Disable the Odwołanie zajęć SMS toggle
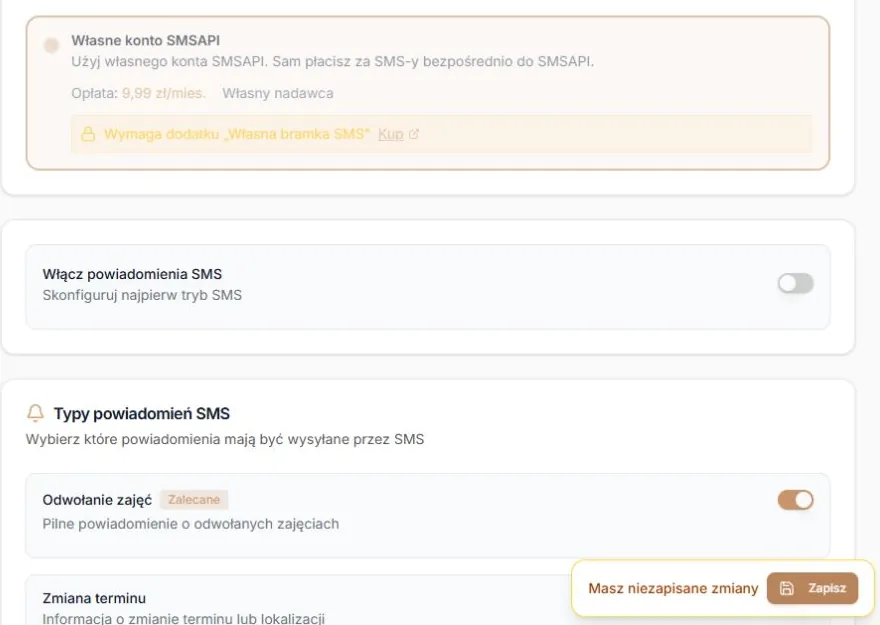Screen dimensions: 880x625 pos(795,500)
